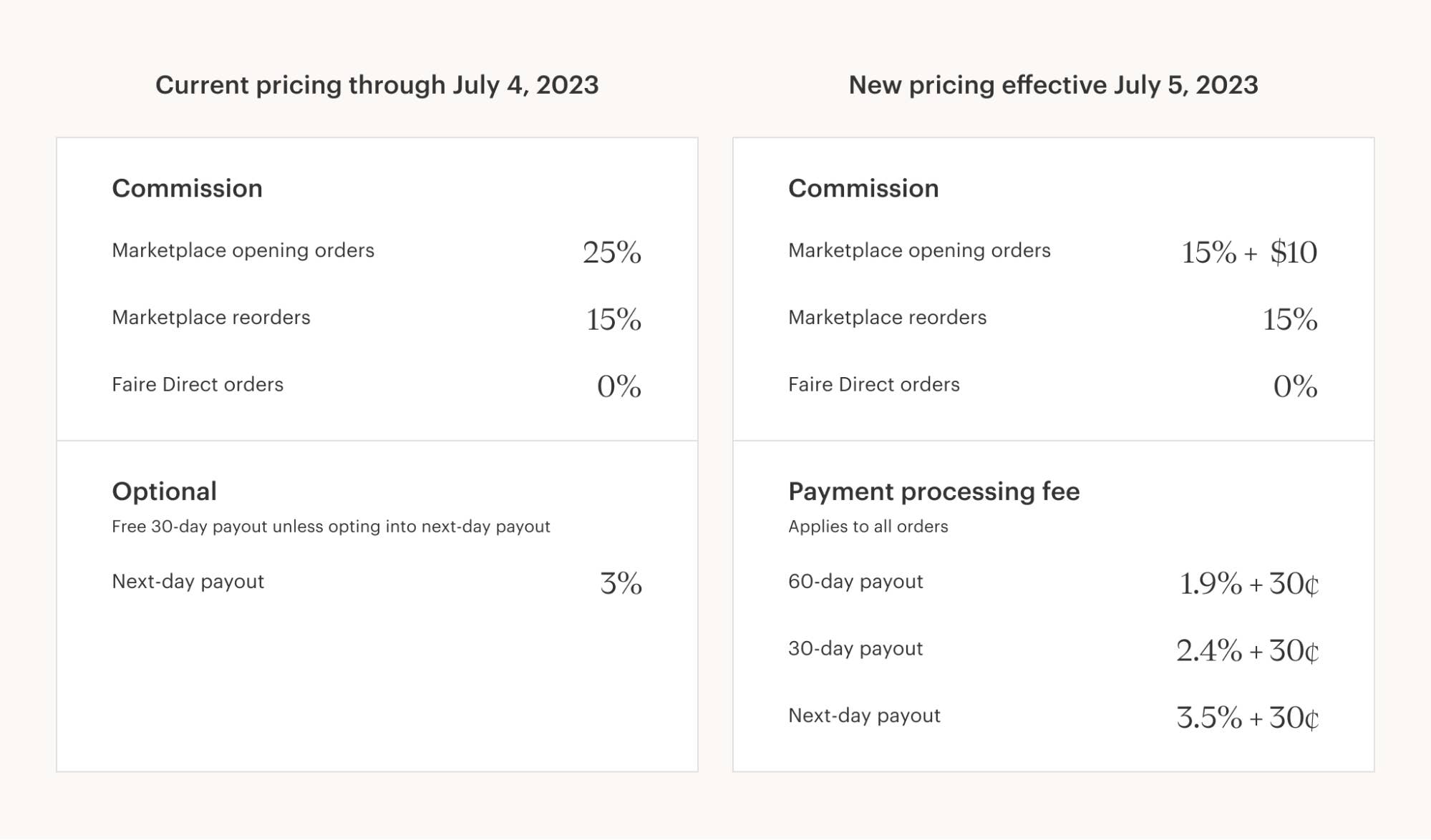Click 'Next-day payout' under Payment processing fee
1431x840 pixels.
[x=864, y=716]
